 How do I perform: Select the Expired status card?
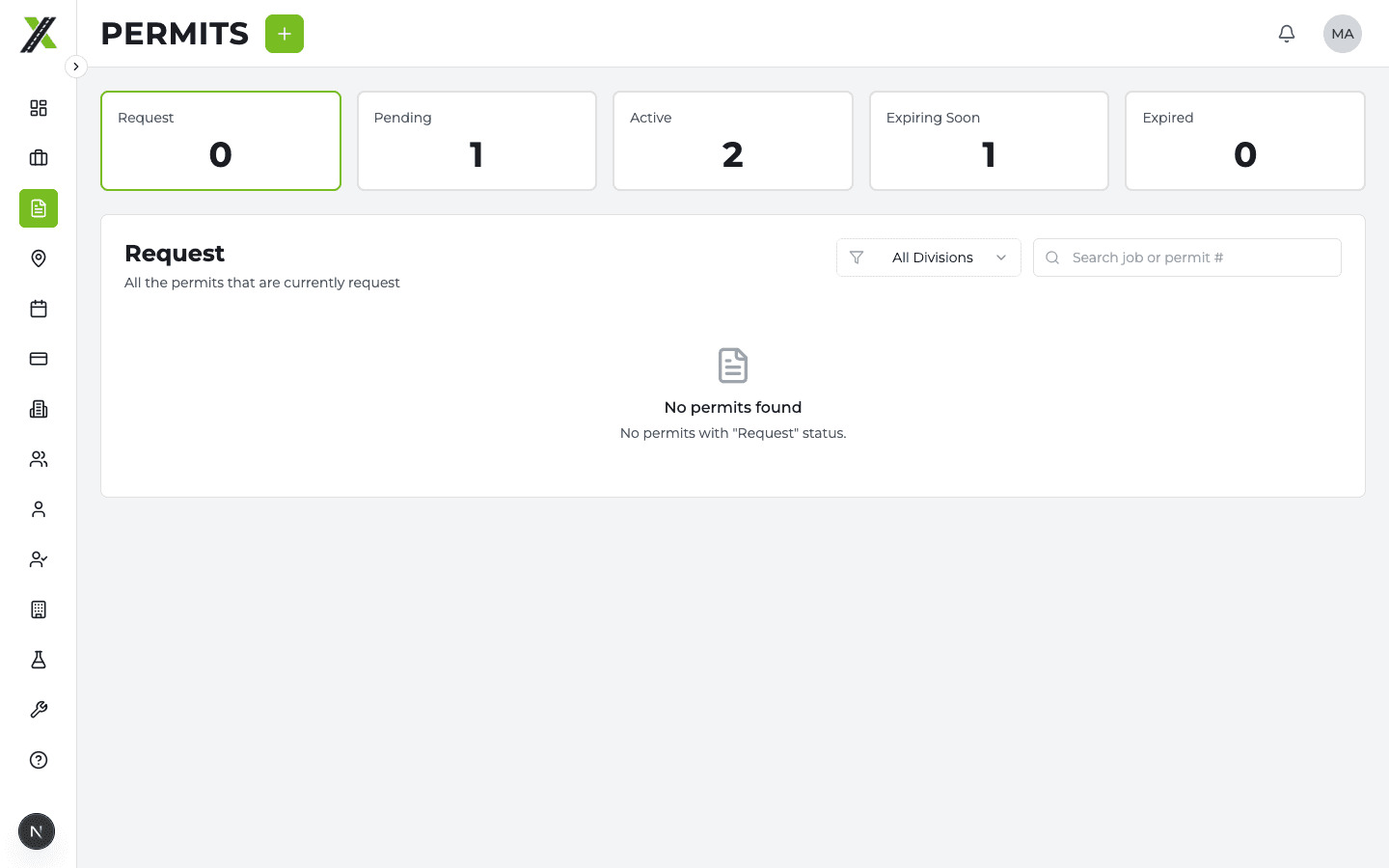pos(1245,141)
